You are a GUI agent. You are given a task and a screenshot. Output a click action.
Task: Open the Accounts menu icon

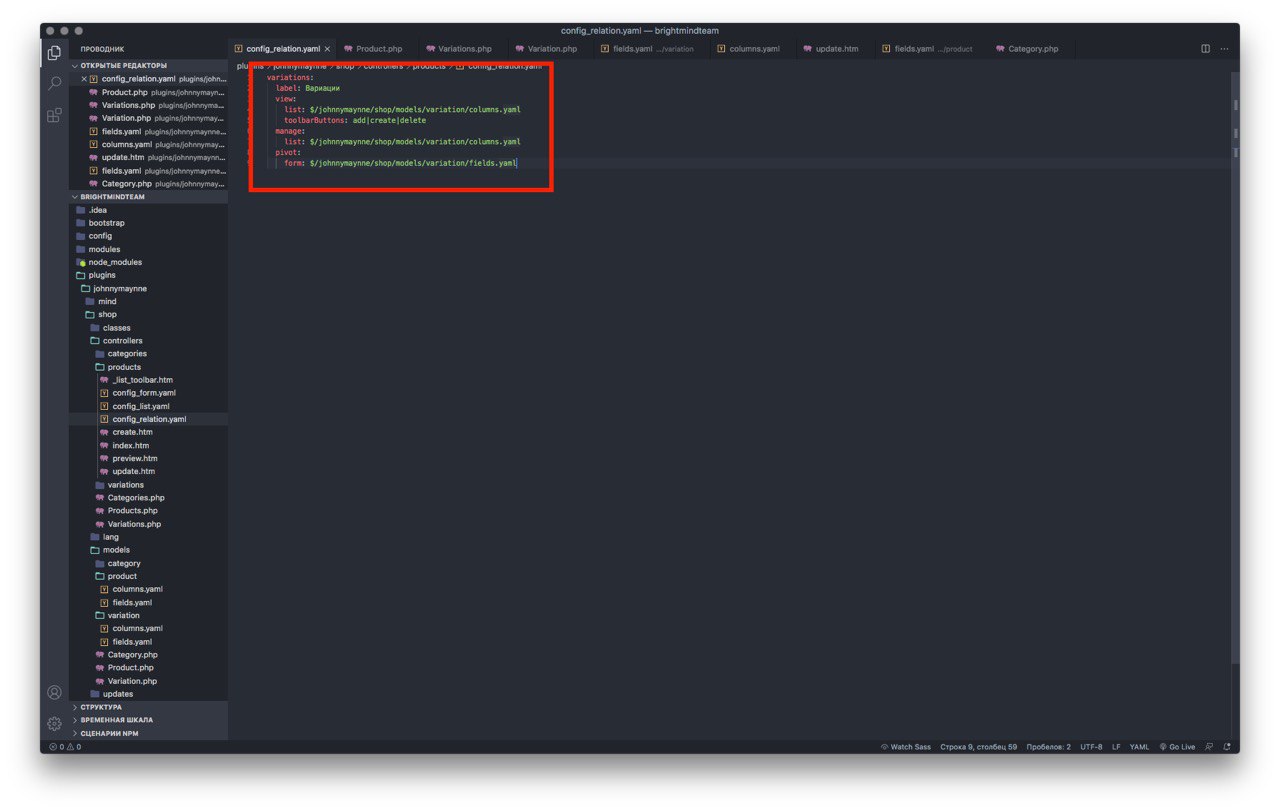click(x=54, y=692)
